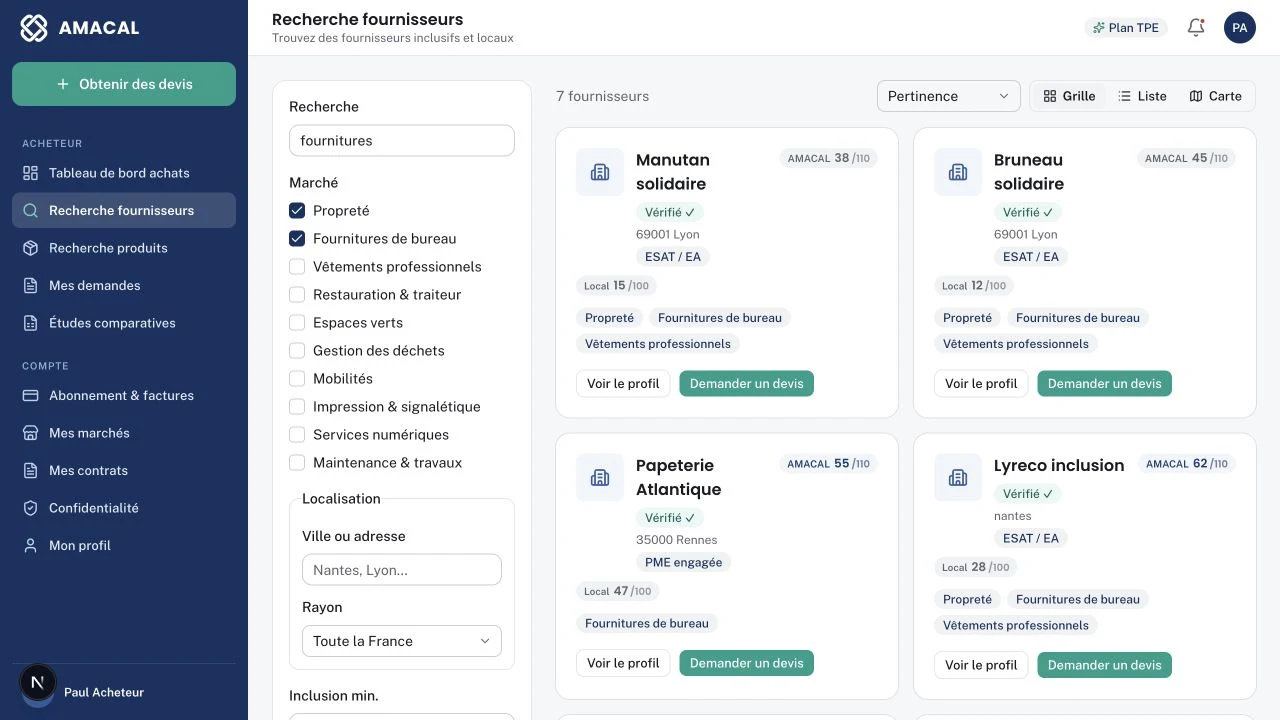Enable the Restauration & traiteur filter
The width and height of the screenshot is (1280, 720).
click(297, 295)
